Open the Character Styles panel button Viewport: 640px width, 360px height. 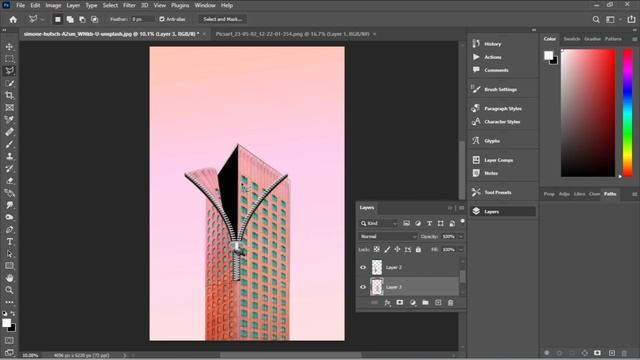pyautogui.click(x=502, y=122)
